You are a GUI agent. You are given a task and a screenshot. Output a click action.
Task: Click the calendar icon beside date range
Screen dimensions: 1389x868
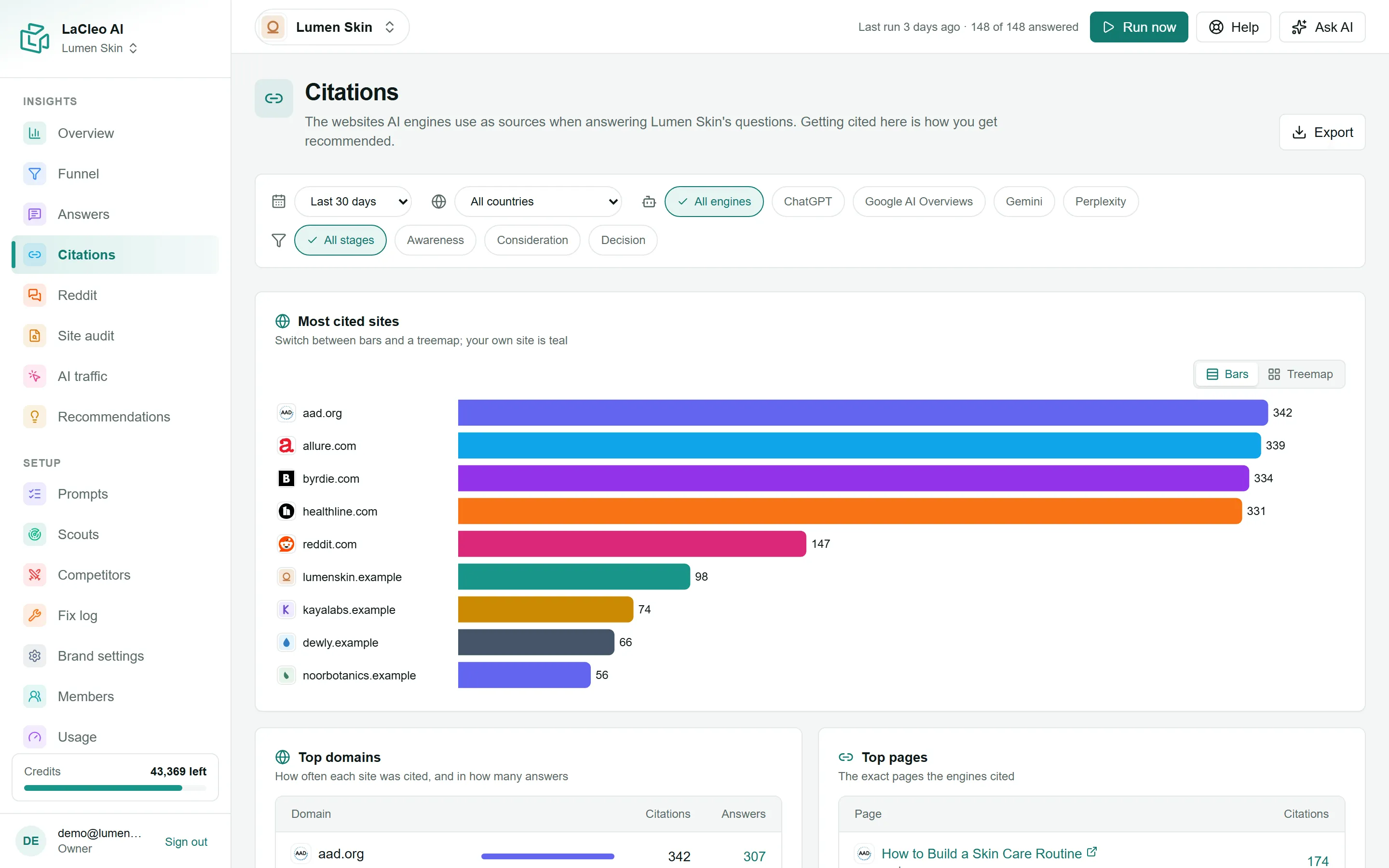click(x=278, y=202)
